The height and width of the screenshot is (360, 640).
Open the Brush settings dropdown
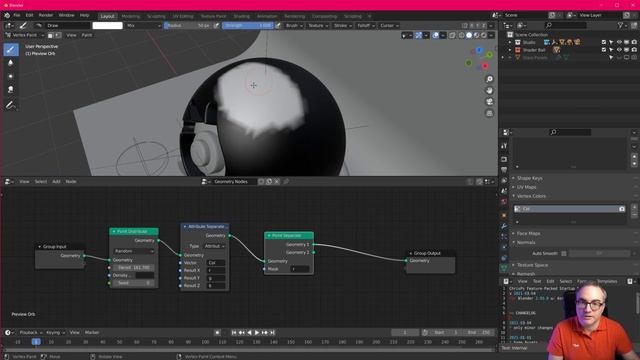[x=294, y=25]
